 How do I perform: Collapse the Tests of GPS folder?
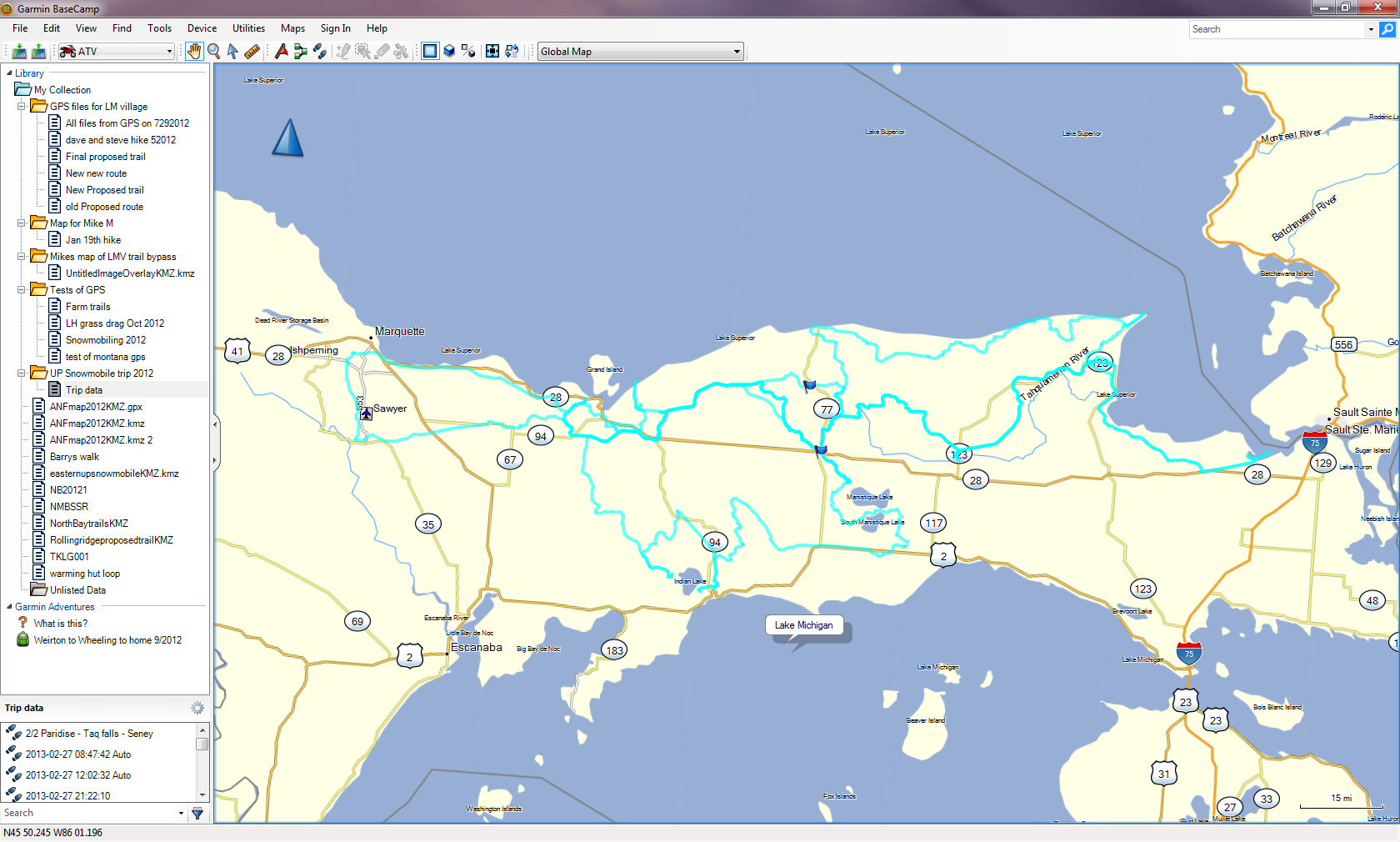coord(22,290)
